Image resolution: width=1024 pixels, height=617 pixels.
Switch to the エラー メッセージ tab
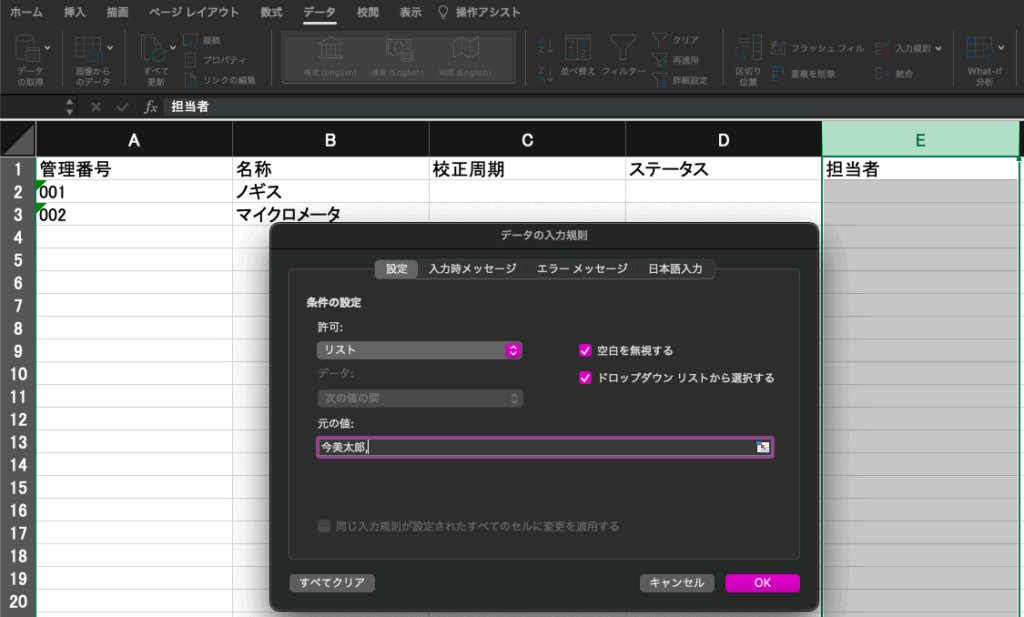click(x=582, y=269)
